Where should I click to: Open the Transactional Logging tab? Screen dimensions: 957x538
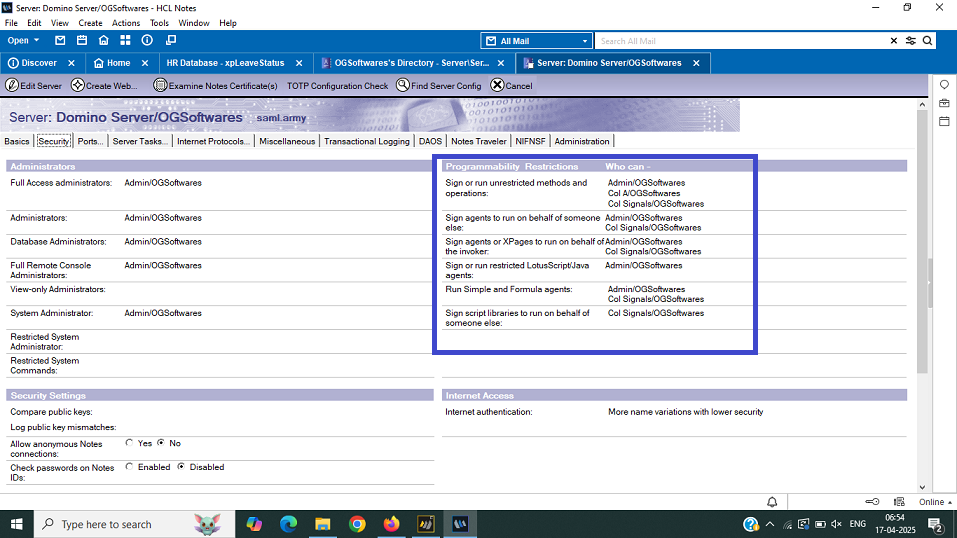click(366, 141)
